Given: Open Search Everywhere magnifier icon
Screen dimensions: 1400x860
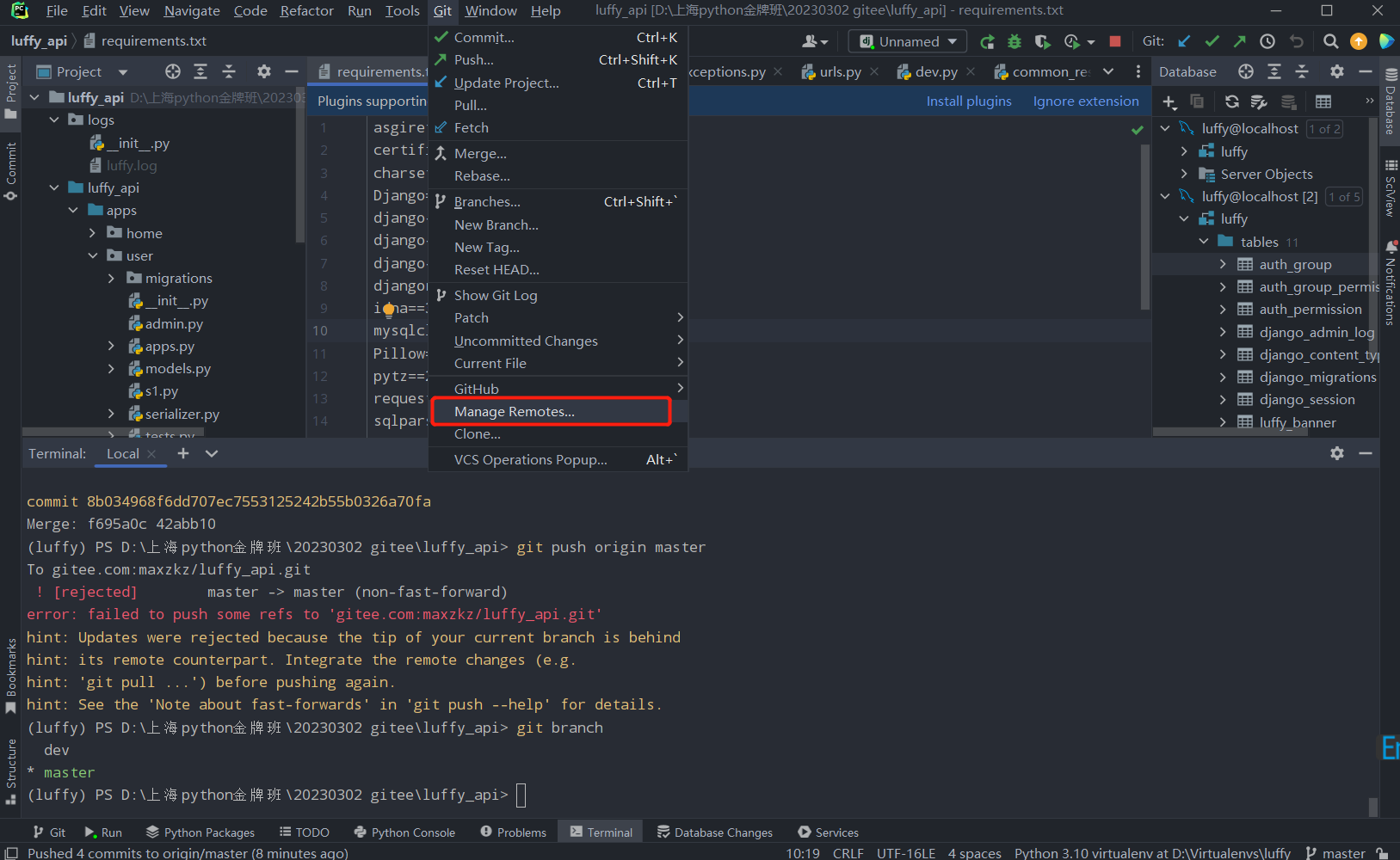Looking at the screenshot, I should tap(1330, 41).
